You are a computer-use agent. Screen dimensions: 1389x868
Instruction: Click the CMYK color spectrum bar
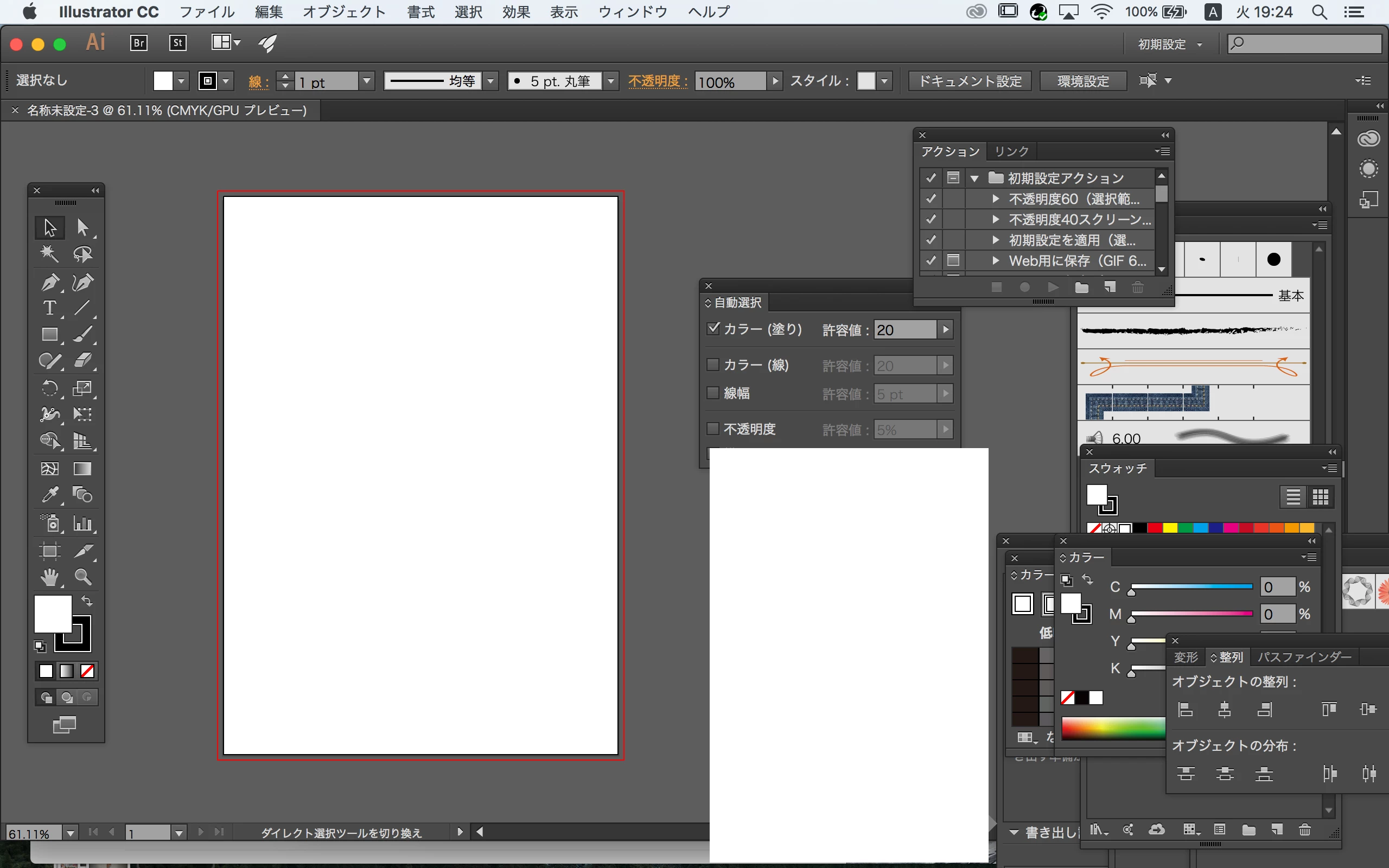(1112, 729)
